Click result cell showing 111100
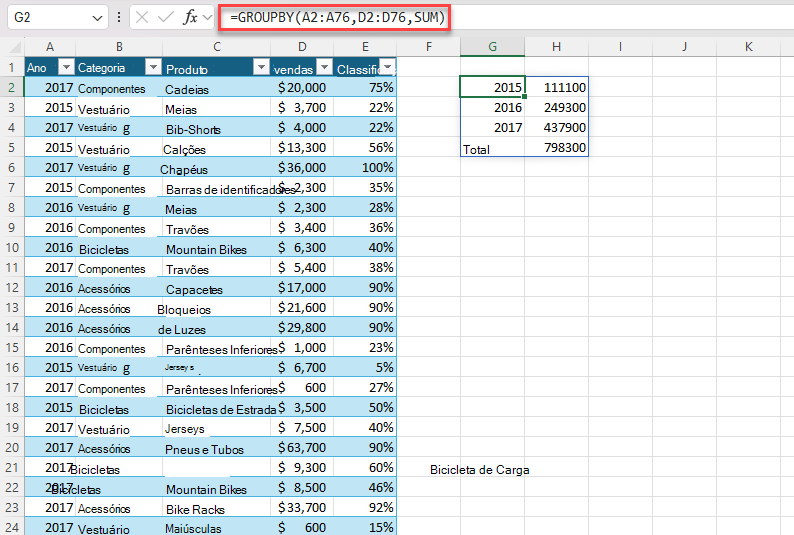The height and width of the screenshot is (535, 794). coord(557,87)
